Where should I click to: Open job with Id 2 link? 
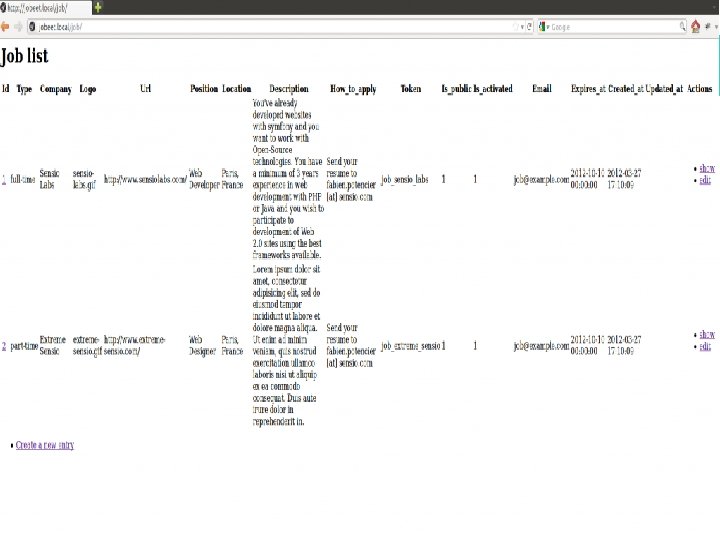coord(4,346)
